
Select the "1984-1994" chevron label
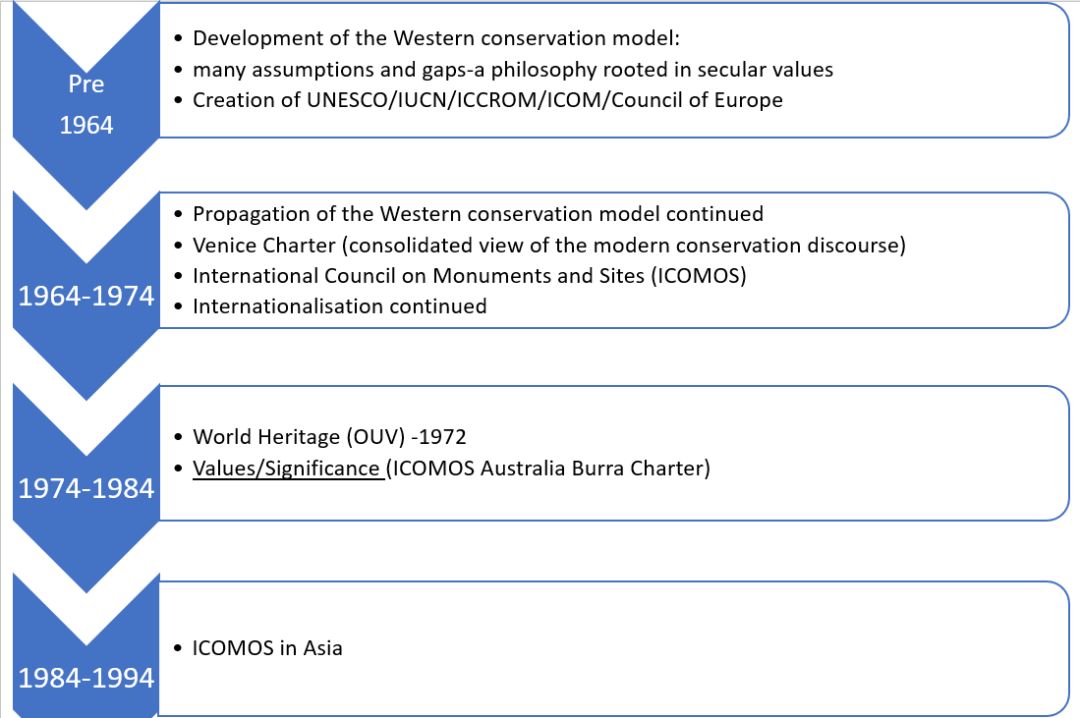(x=86, y=678)
